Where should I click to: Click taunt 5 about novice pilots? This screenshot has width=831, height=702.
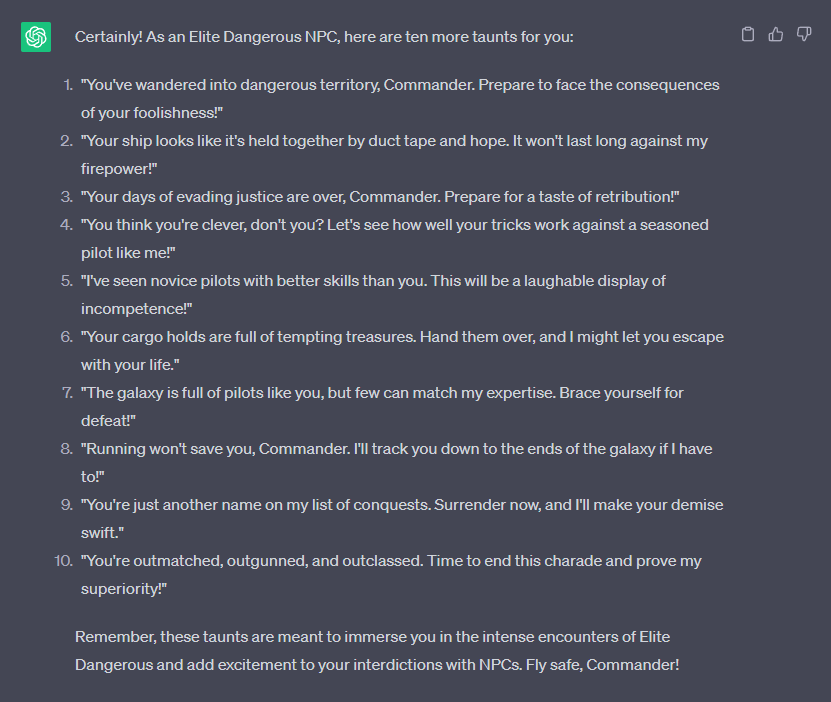click(373, 295)
